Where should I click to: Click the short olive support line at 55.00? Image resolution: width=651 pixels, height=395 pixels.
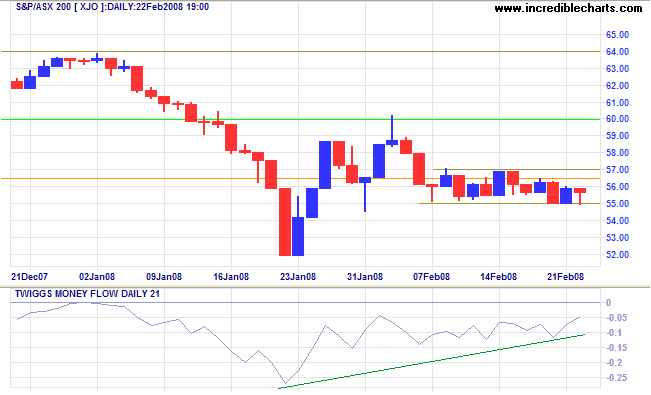(509, 204)
